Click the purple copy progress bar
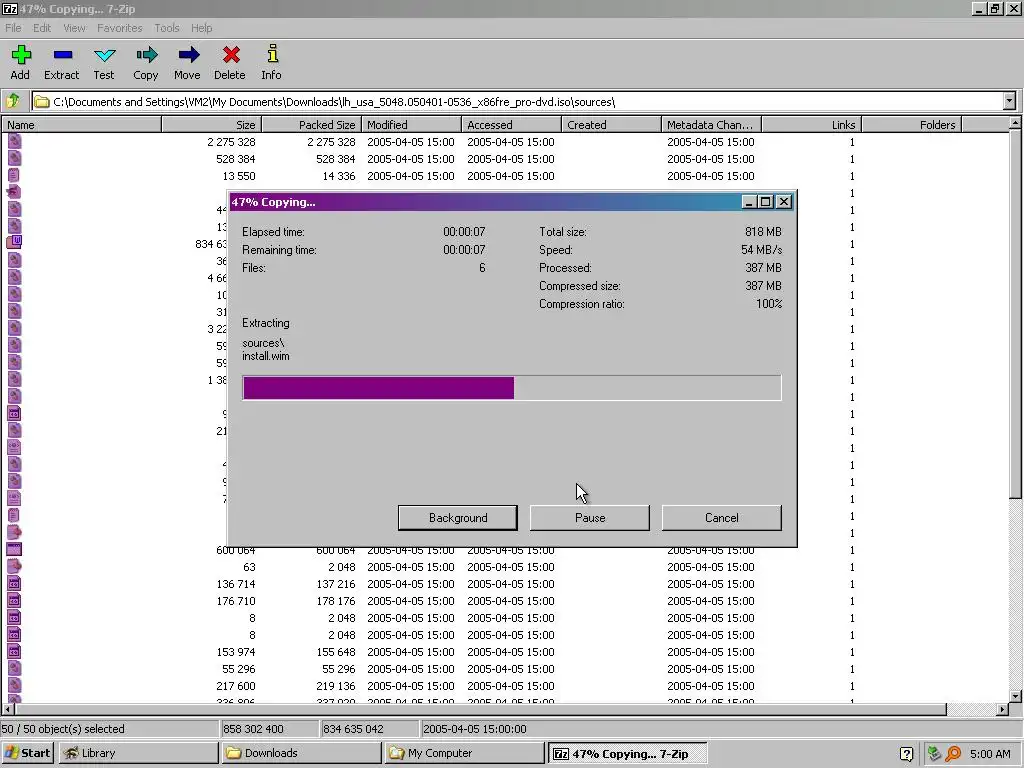 511,387
